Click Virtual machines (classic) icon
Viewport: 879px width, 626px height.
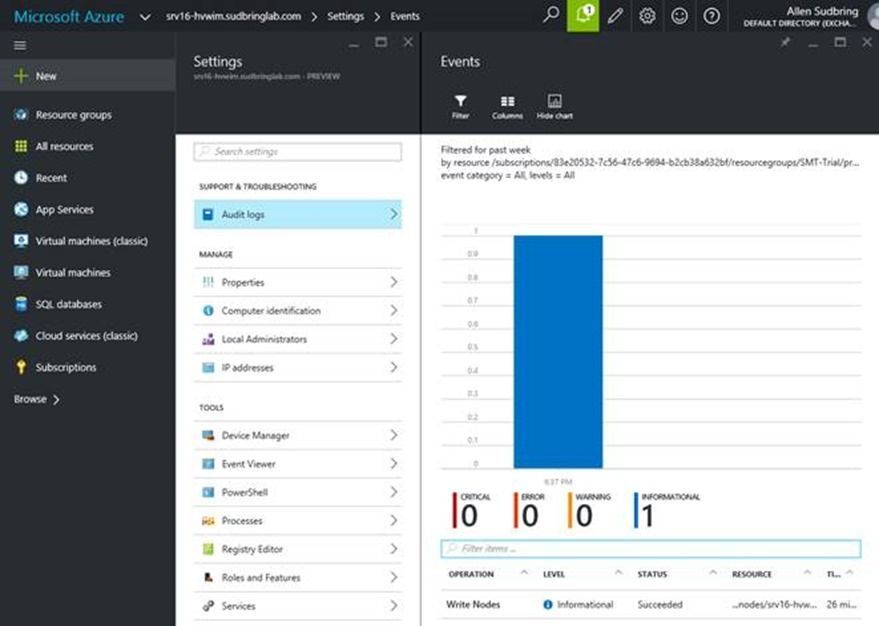(21, 241)
